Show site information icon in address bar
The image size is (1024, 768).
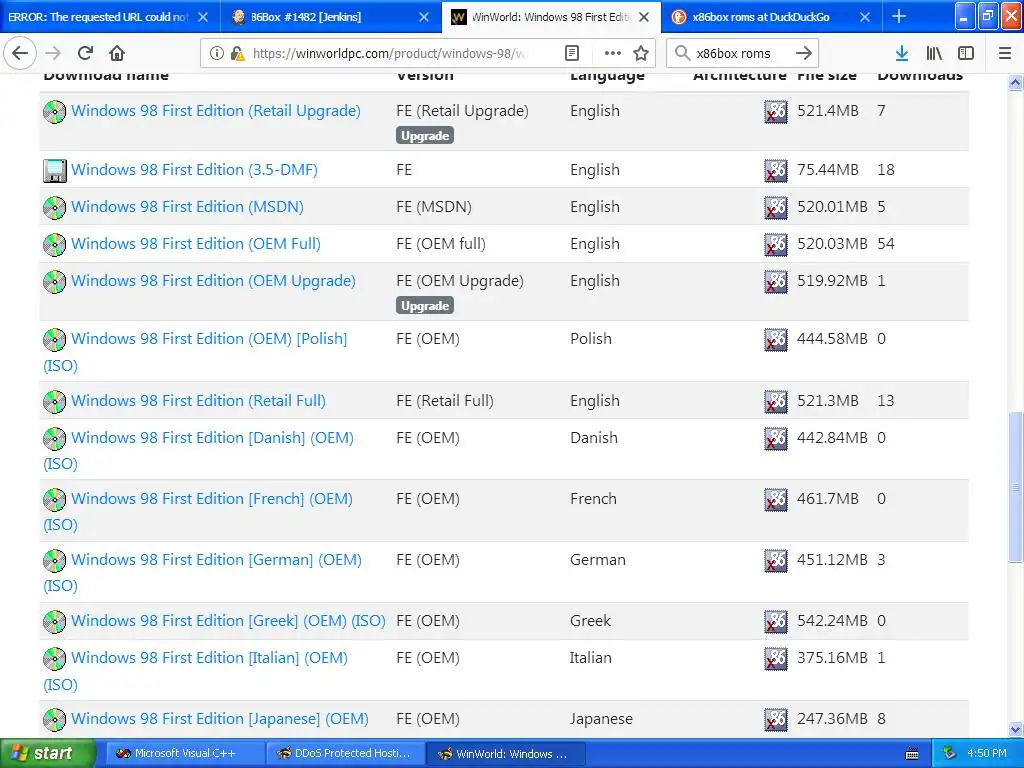point(216,53)
